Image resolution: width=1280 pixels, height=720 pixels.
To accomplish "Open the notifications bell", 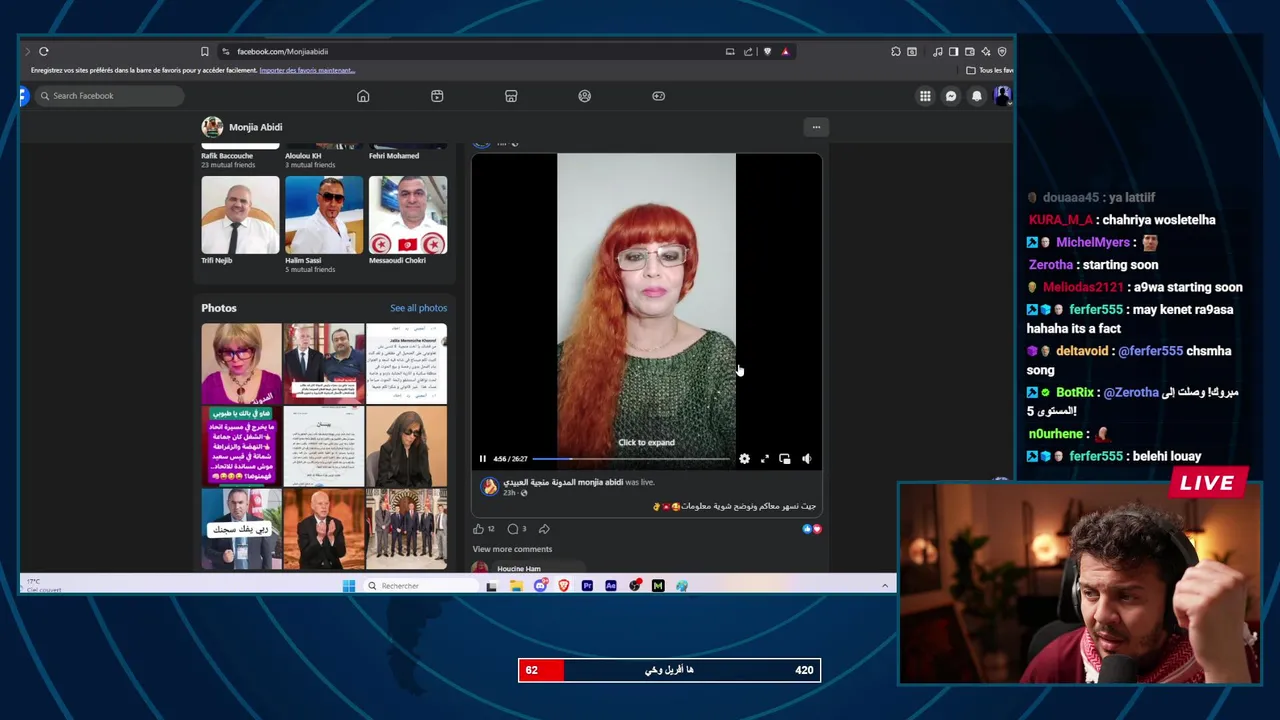I will point(977,96).
